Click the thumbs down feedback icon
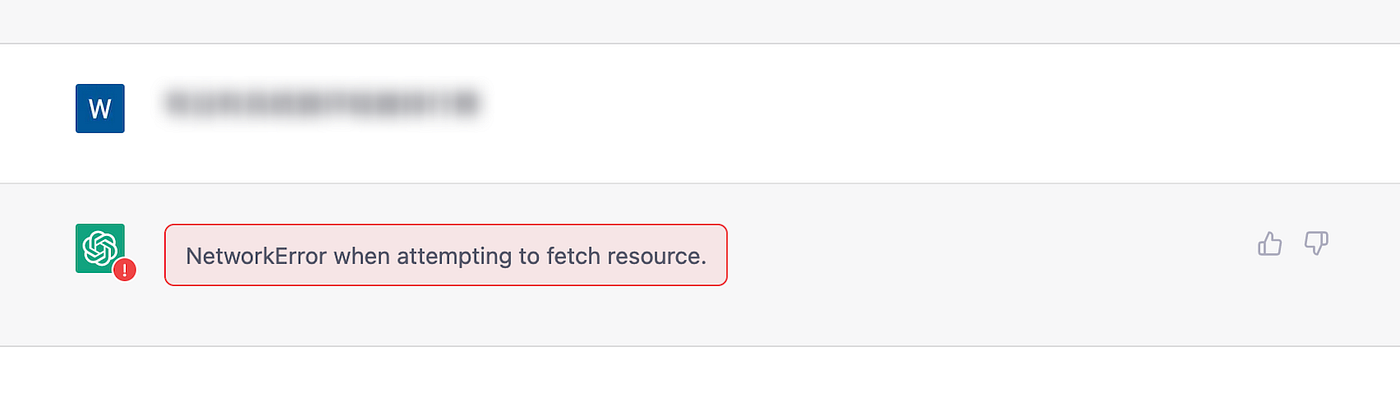The width and height of the screenshot is (1400, 398). (x=1316, y=243)
